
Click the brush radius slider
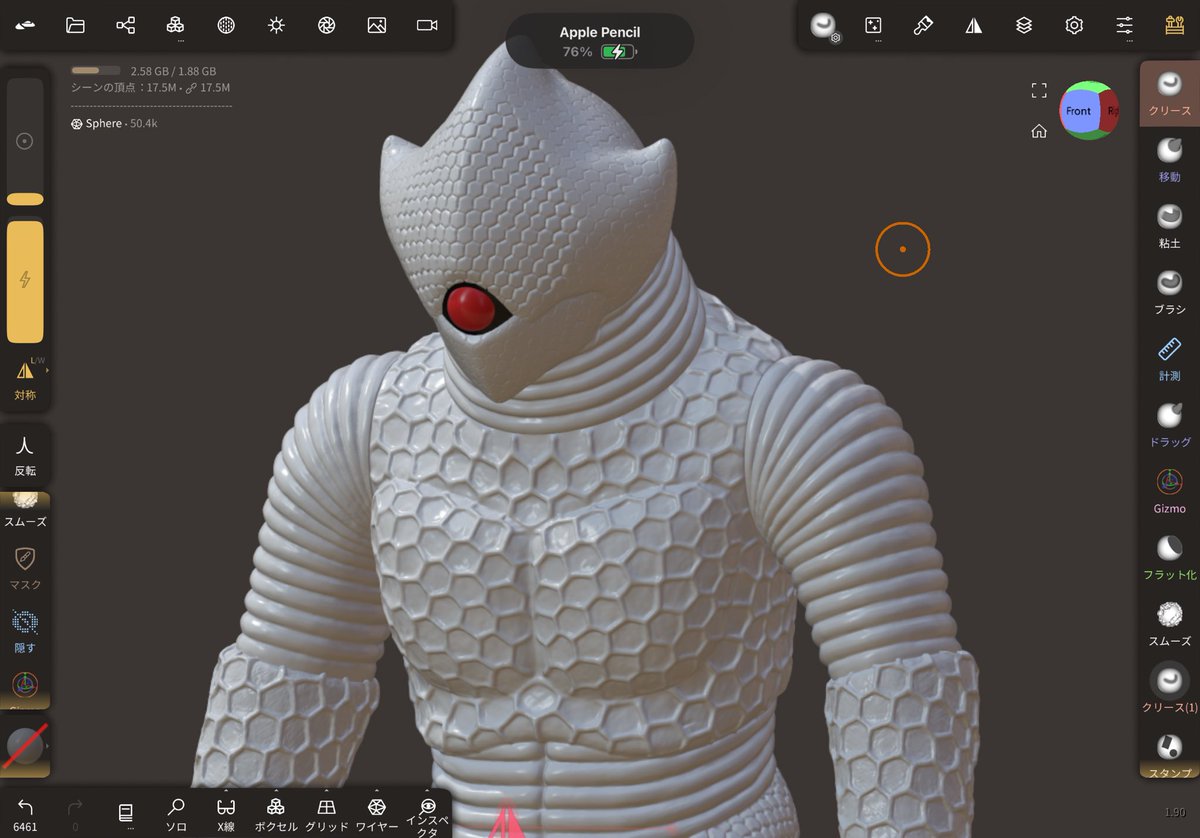click(x=25, y=142)
